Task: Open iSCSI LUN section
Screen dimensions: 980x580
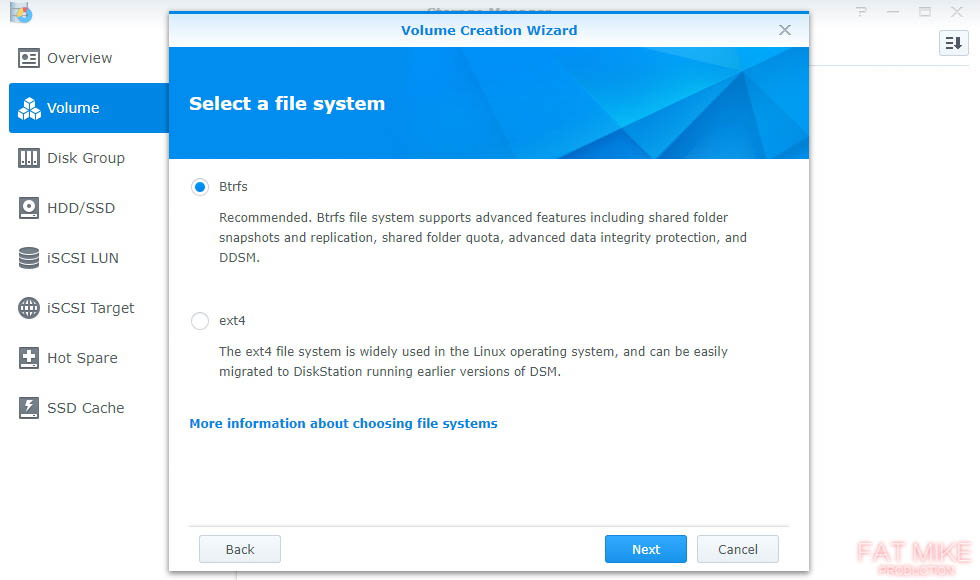Action: click(x=89, y=258)
